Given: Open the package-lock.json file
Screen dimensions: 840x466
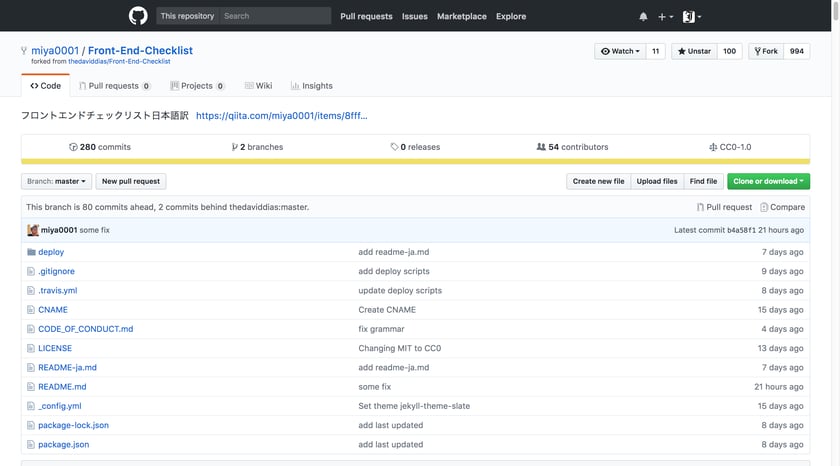Looking at the screenshot, I should (x=73, y=425).
